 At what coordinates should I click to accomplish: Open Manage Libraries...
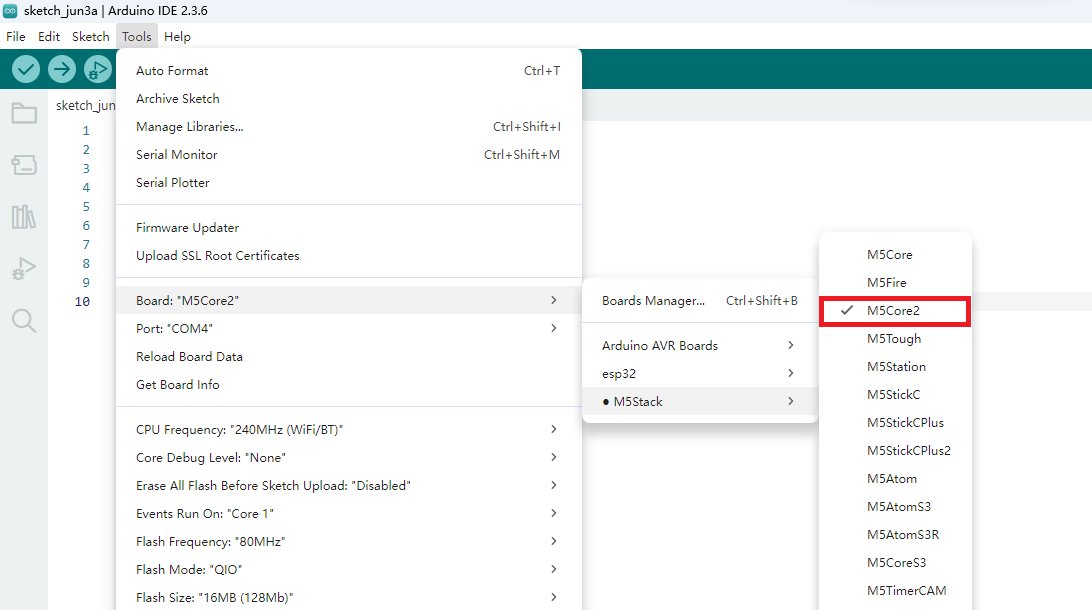pos(348,126)
